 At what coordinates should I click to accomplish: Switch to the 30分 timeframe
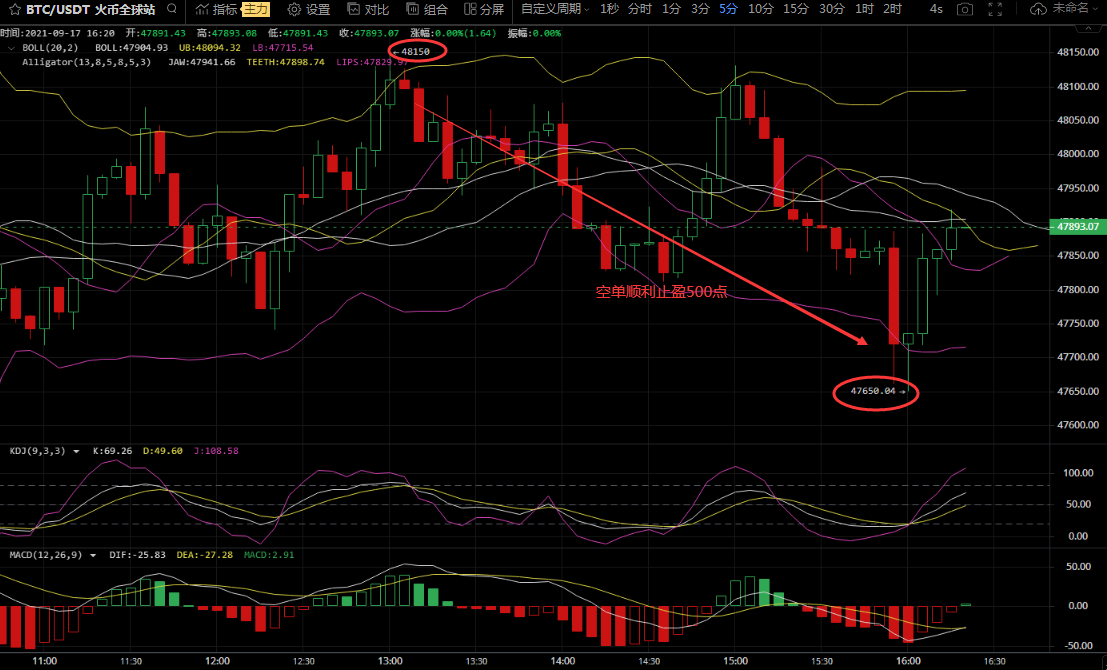tap(832, 9)
